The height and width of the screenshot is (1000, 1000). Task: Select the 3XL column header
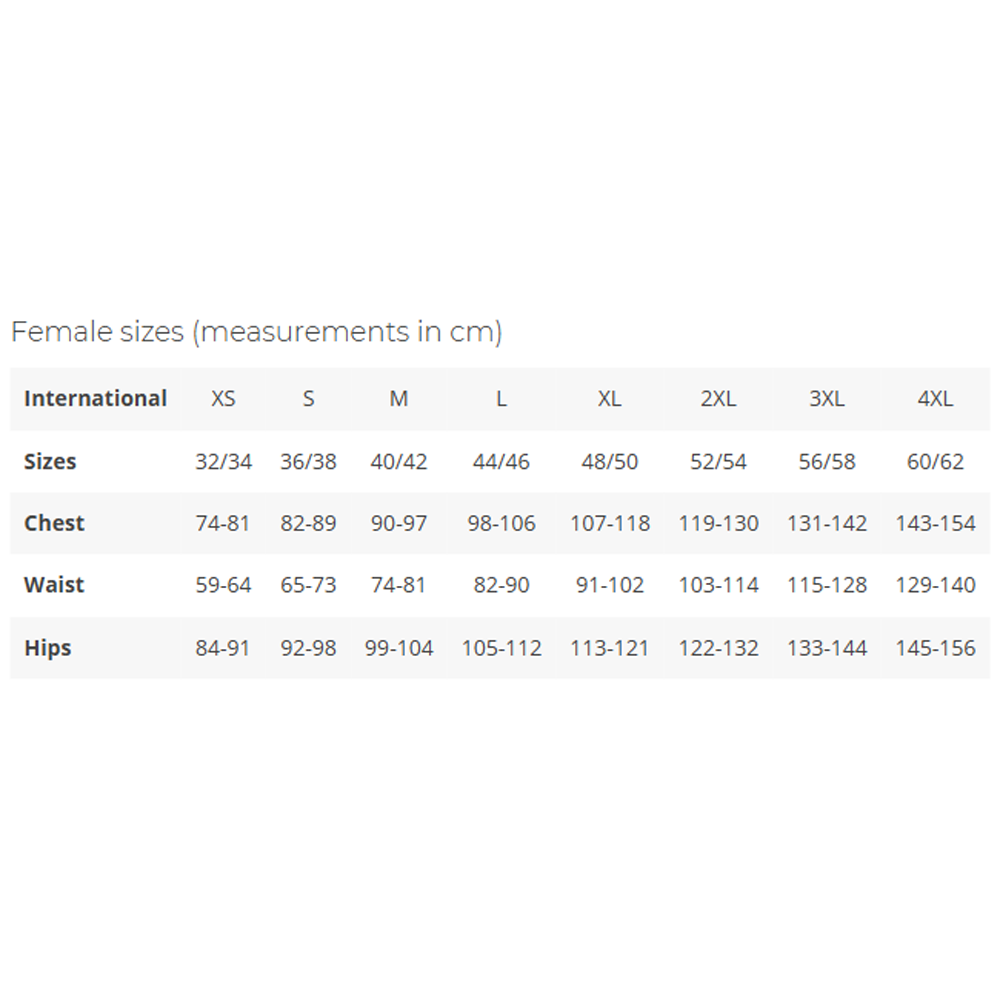click(x=827, y=399)
